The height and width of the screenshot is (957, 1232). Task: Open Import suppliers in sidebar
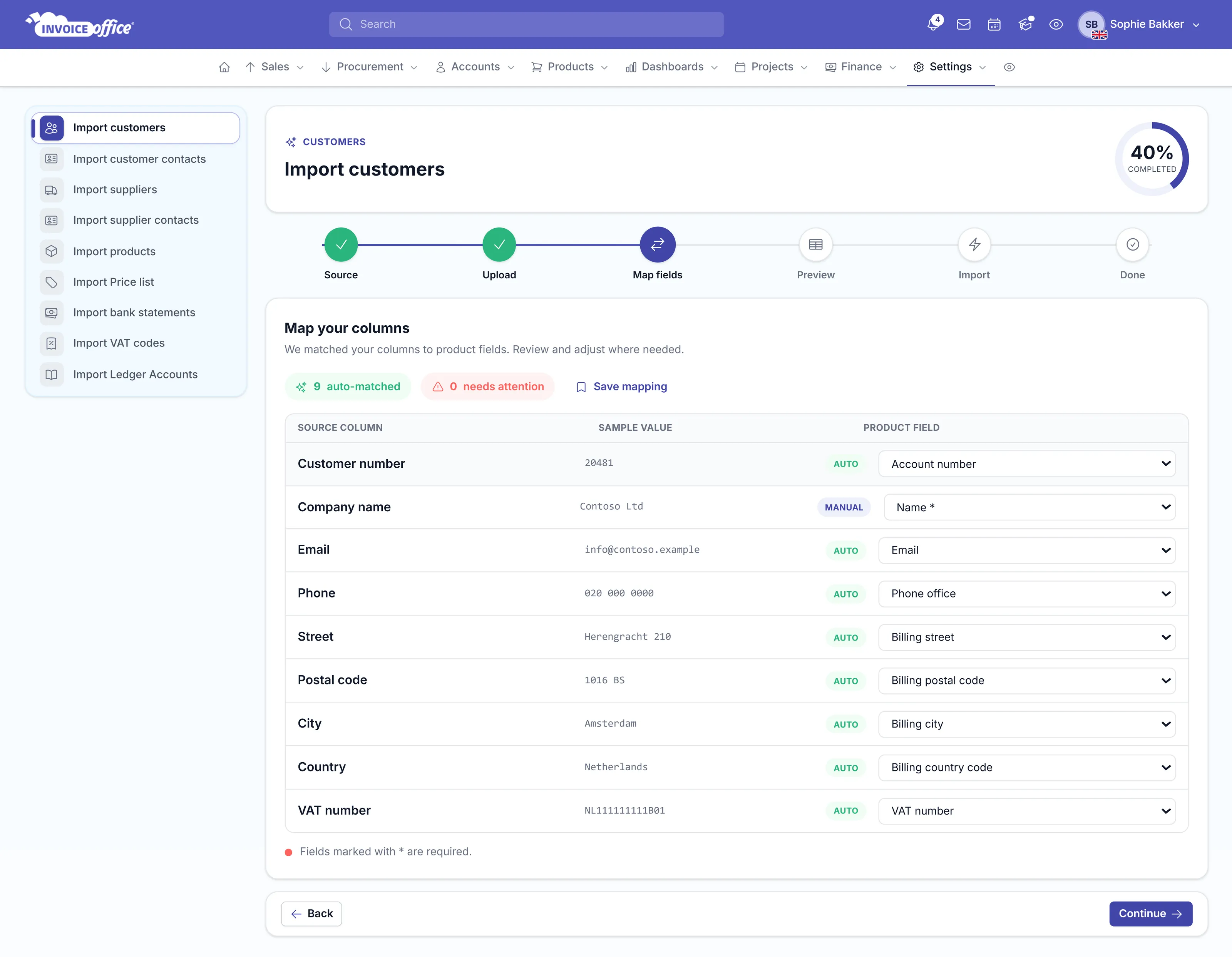click(136, 190)
